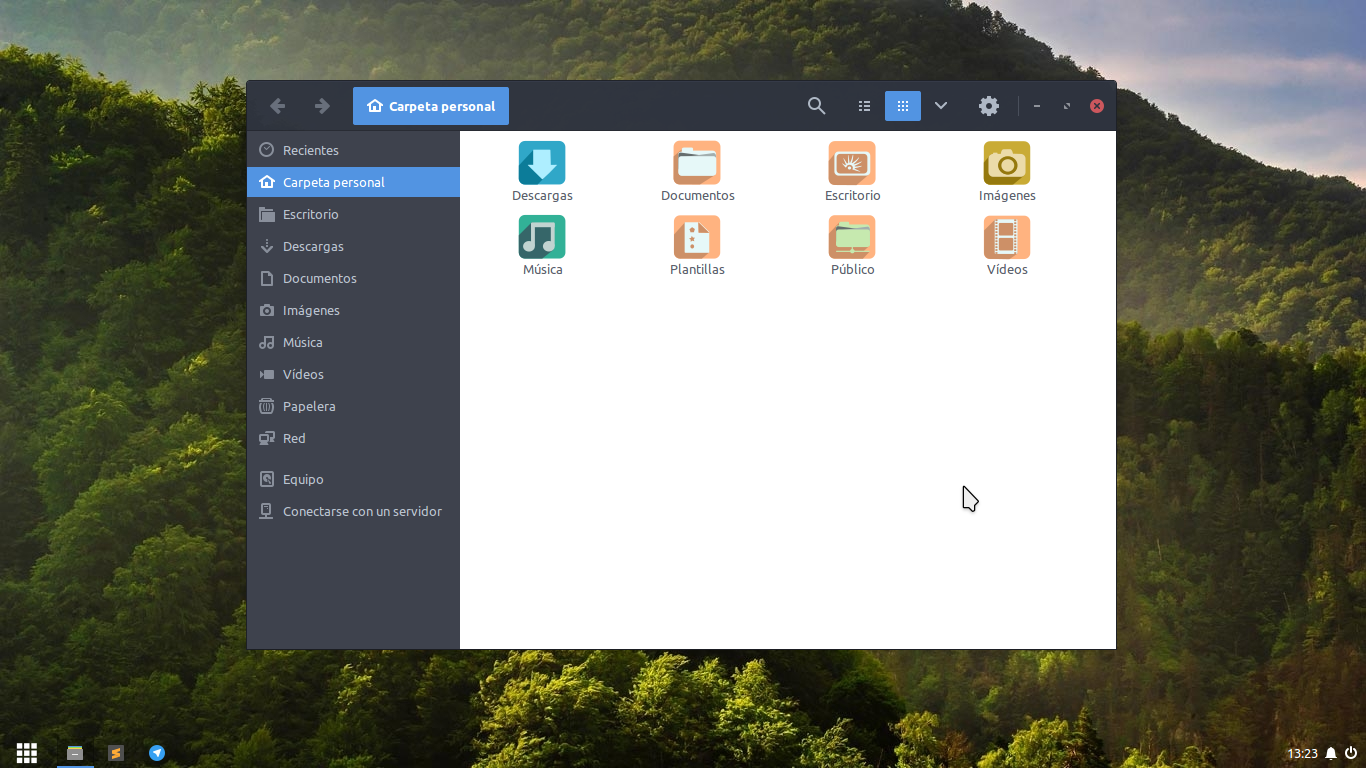The width and height of the screenshot is (1366, 768).
Task: Select Carpeta personal in the sidebar
Action: [353, 182]
